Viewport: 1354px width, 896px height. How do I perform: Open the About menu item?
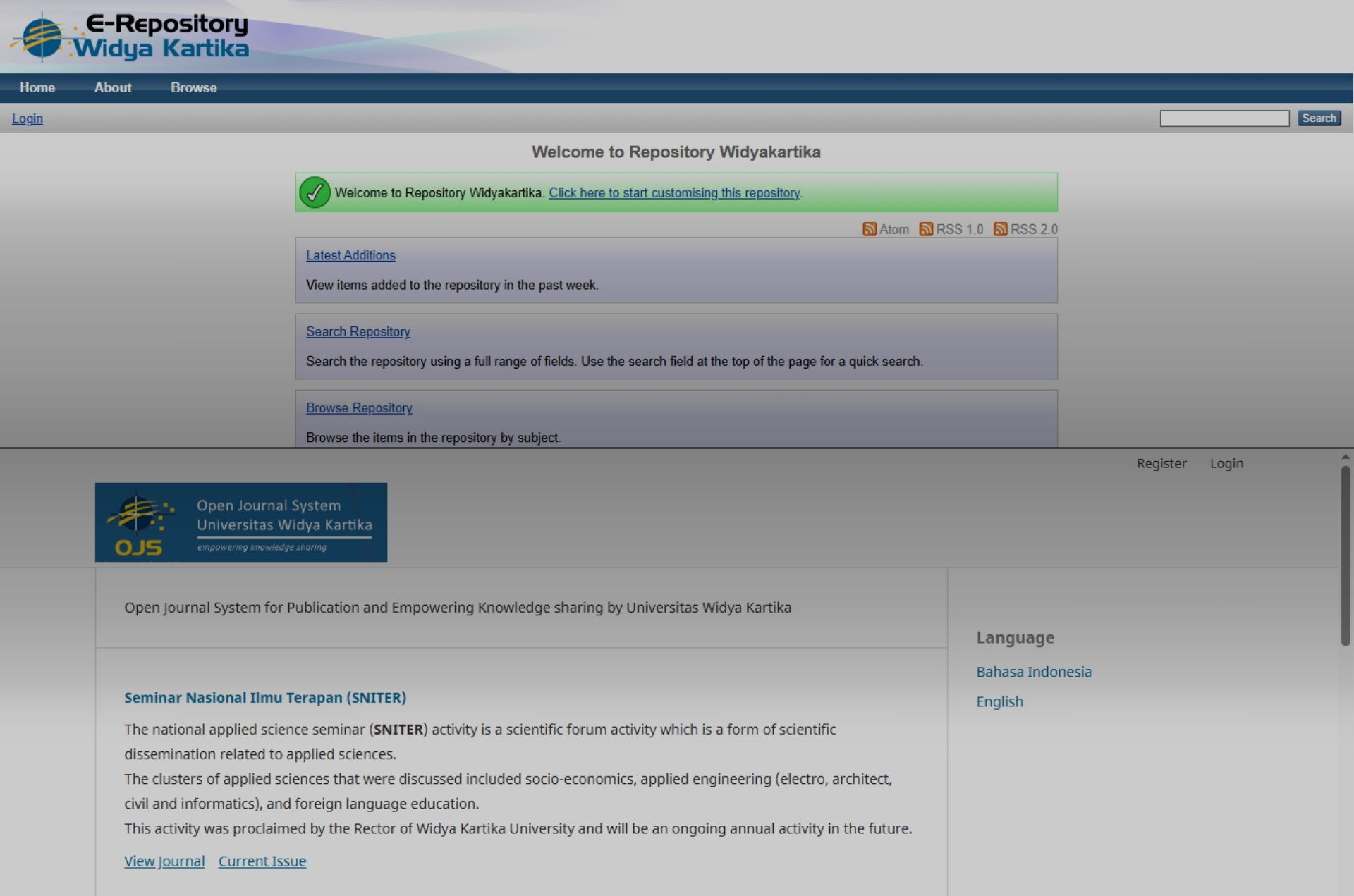coord(113,87)
